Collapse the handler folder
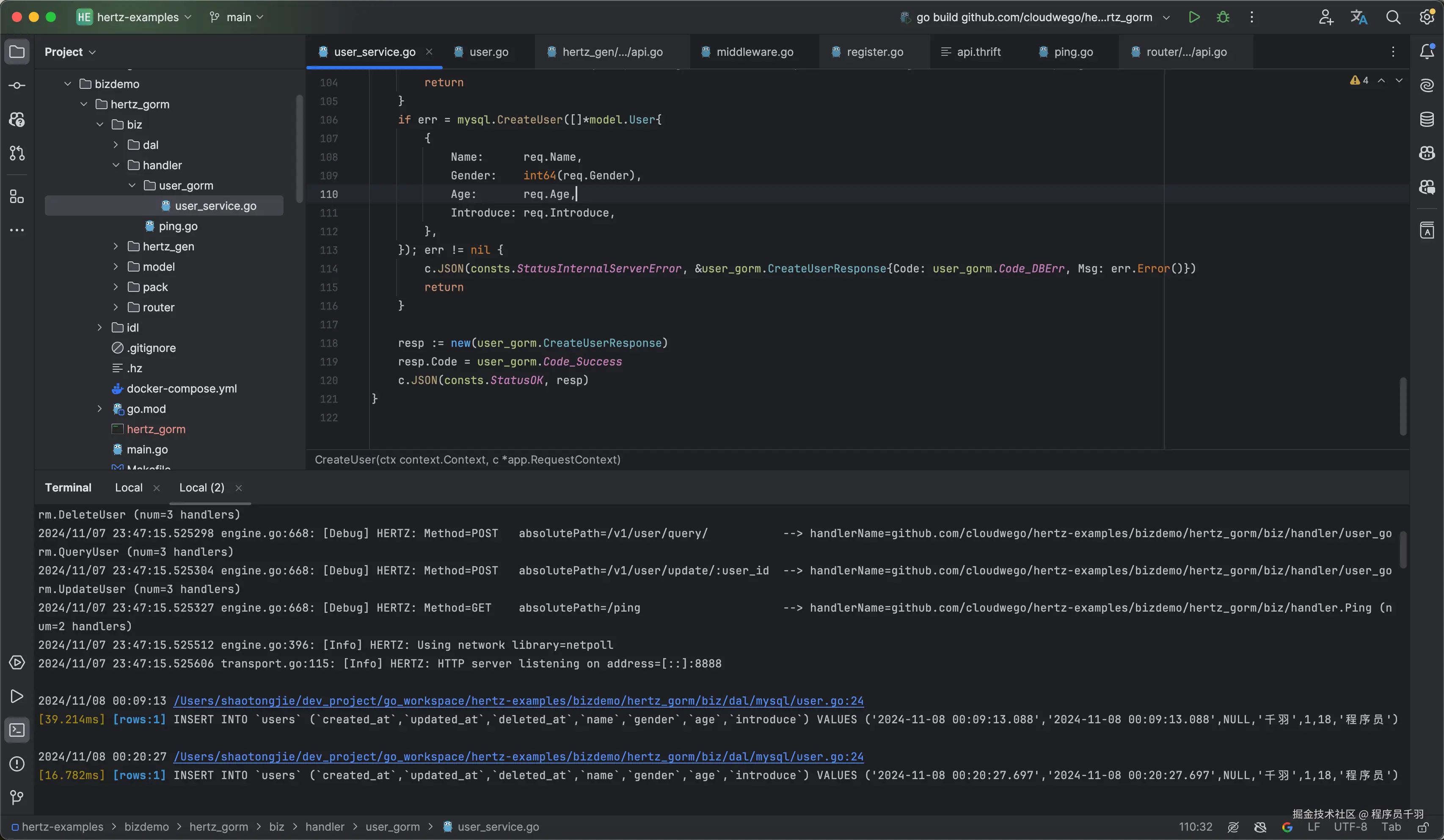This screenshot has width=1444, height=840. click(x=116, y=165)
